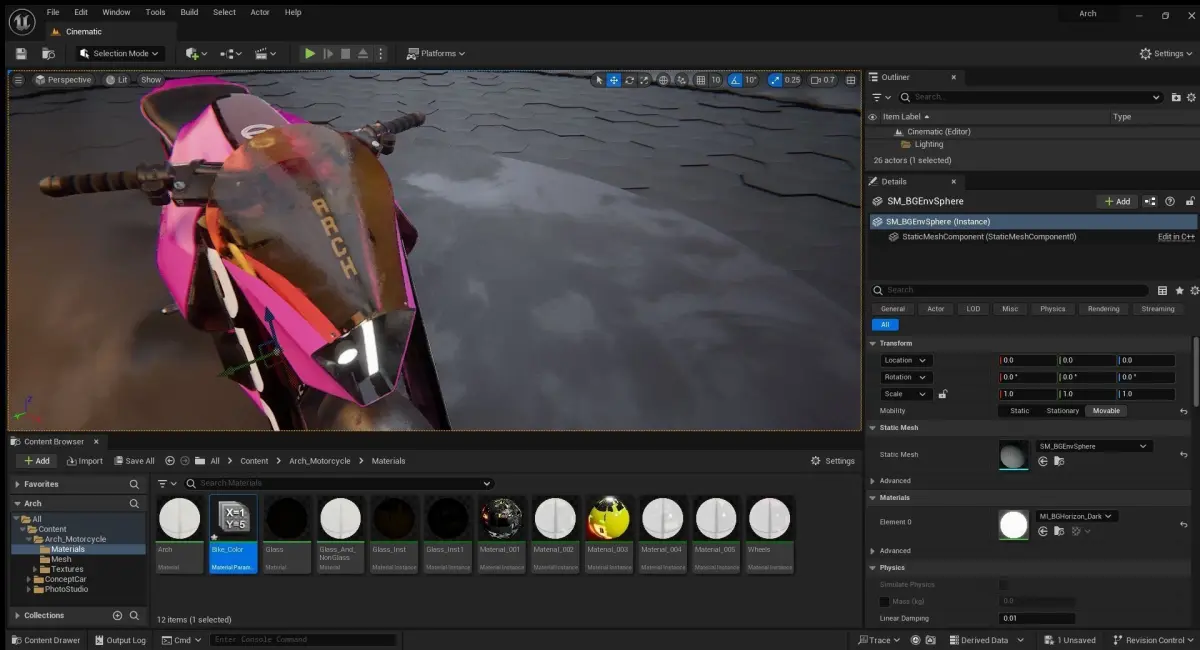Screen dimensions: 1200x650
Task: Click the Eject from player icon
Action: tap(363, 53)
